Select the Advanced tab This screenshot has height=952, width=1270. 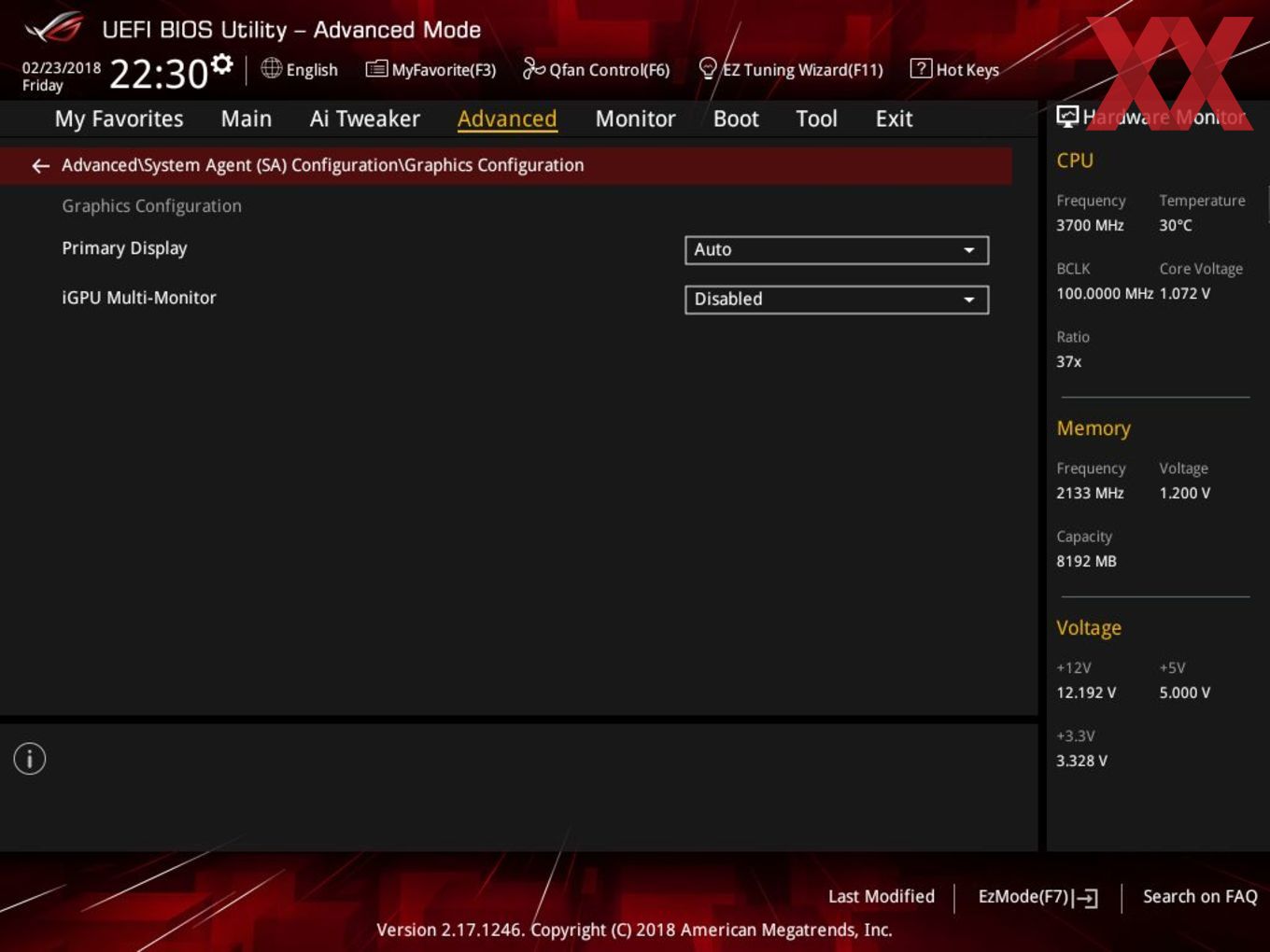coord(507,119)
